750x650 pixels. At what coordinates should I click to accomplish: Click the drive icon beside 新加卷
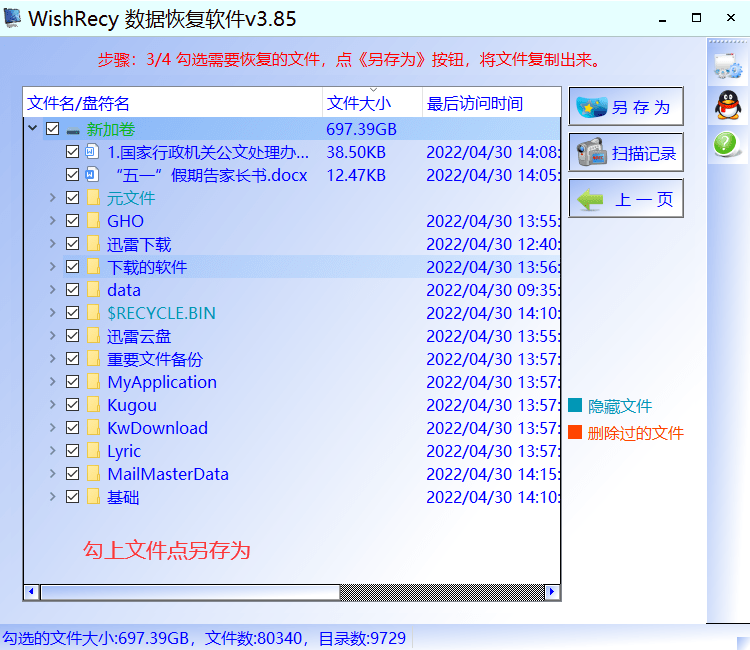73,130
